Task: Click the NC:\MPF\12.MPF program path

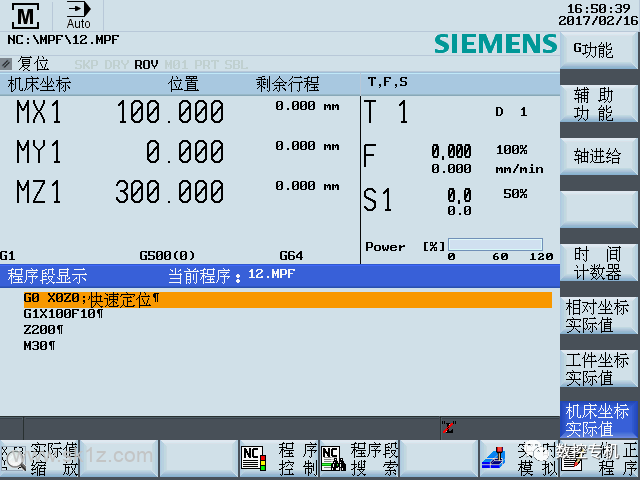Action: [x=63, y=40]
